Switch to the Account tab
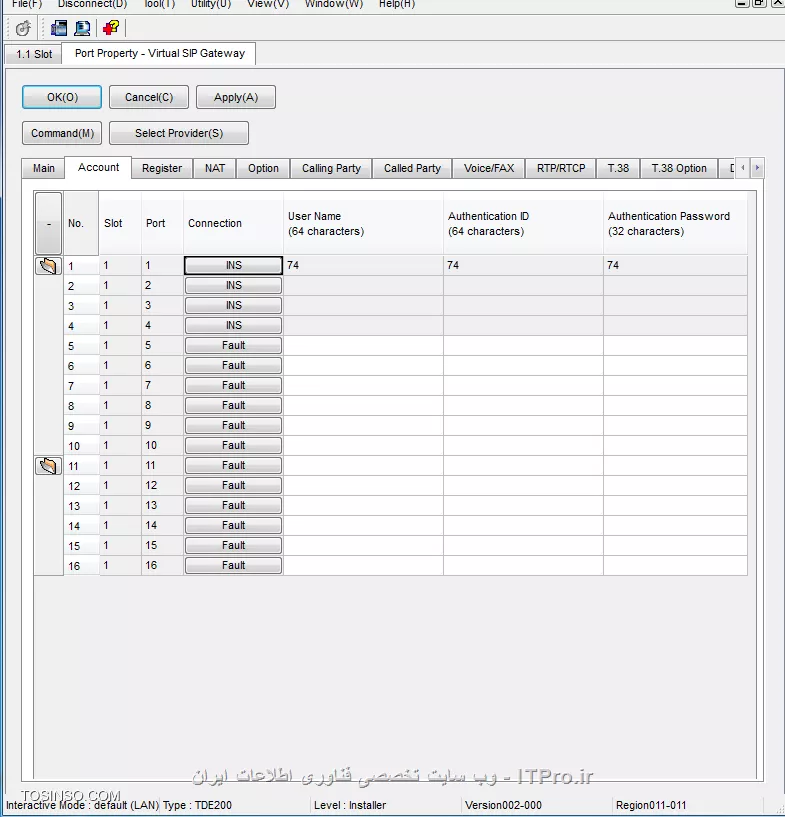This screenshot has width=785, height=817. [98, 167]
